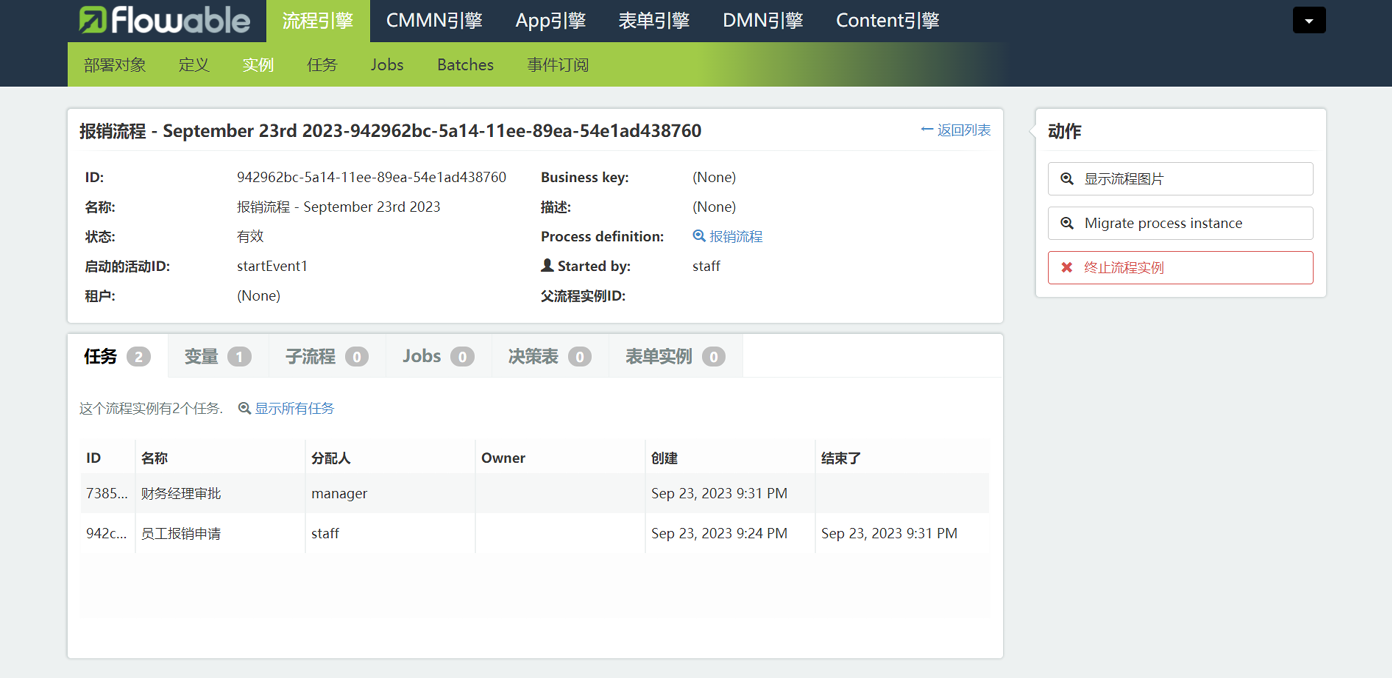
Task: Select the 变量 tab
Action: pos(217,356)
